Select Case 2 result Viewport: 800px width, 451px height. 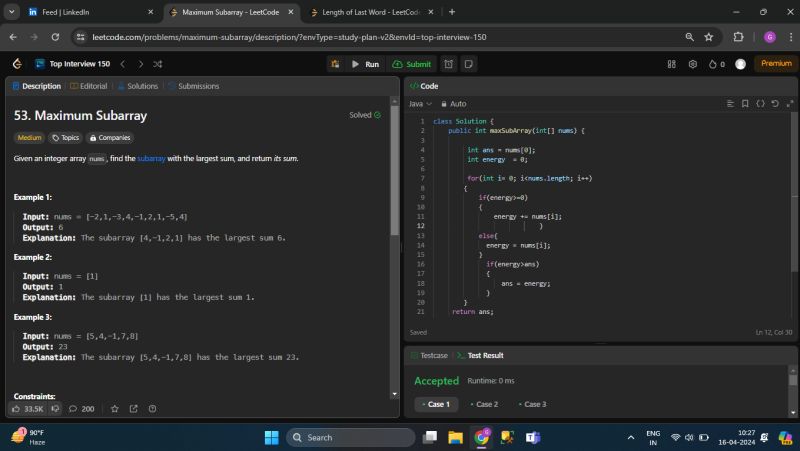coord(484,404)
